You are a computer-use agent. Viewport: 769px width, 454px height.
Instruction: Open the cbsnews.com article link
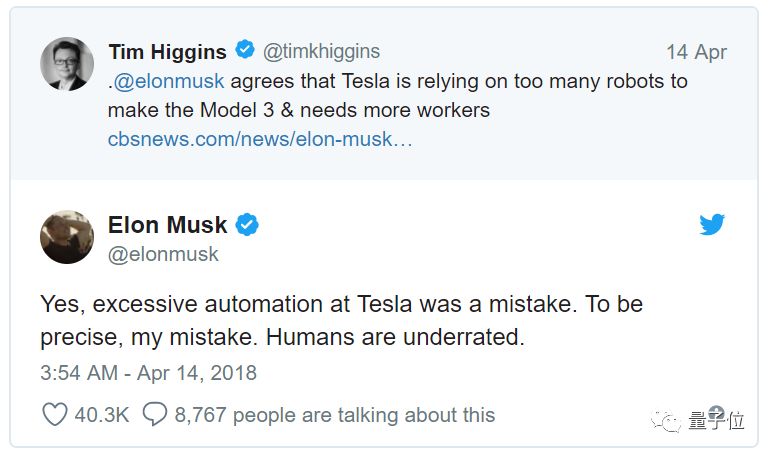260,139
